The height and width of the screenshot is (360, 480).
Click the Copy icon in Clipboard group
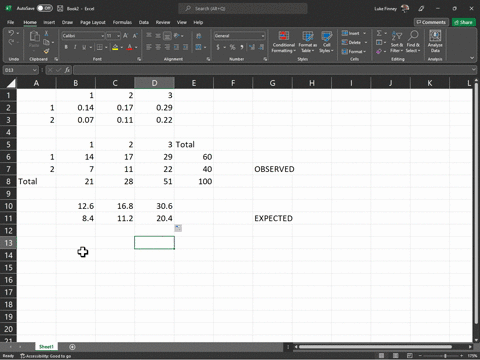(46, 42)
